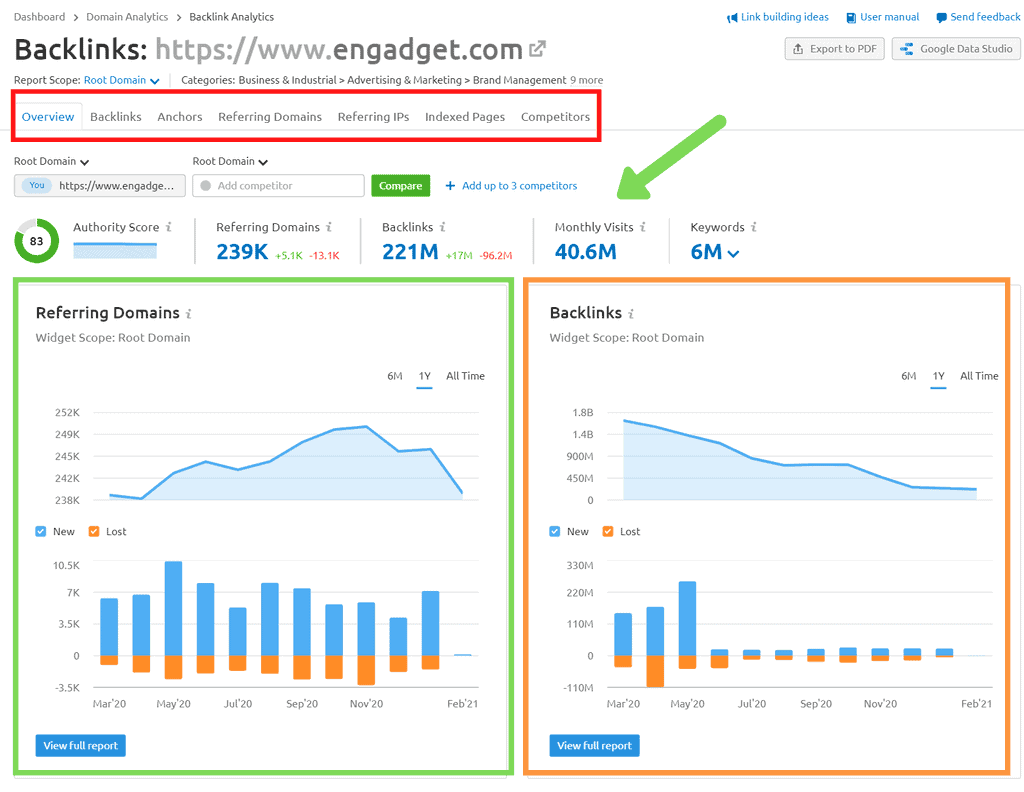Open the Anchors tab
This screenshot has width=1024, height=792.
coord(180,117)
